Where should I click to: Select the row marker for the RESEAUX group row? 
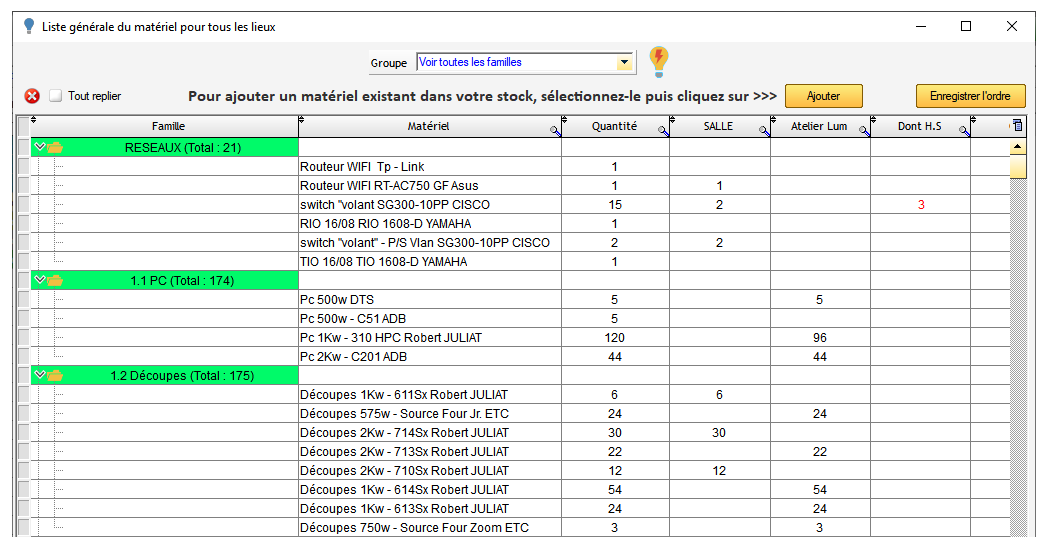23,148
